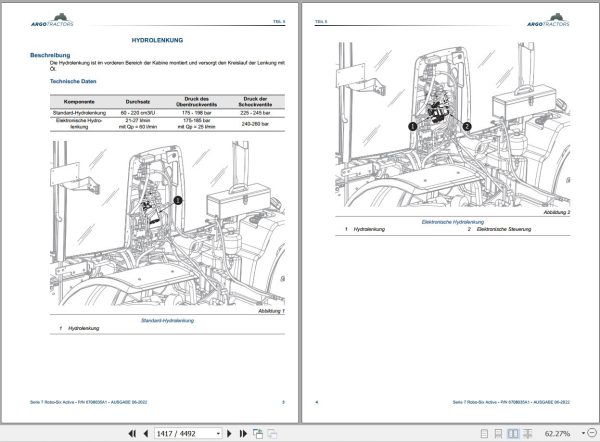Click the zoom out minus button
Screen dimensions: 600x442
[593, 433]
